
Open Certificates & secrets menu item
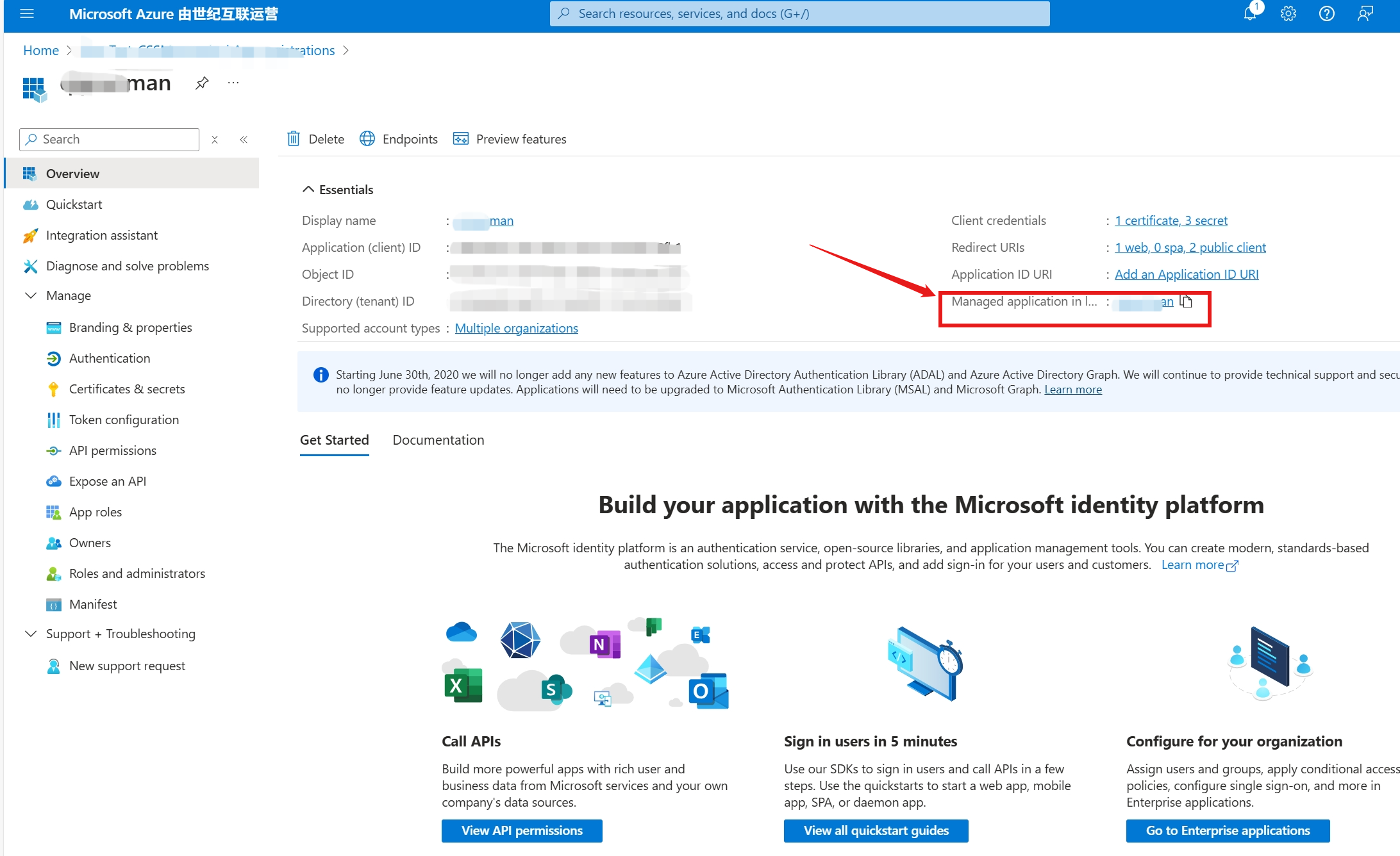pos(127,389)
